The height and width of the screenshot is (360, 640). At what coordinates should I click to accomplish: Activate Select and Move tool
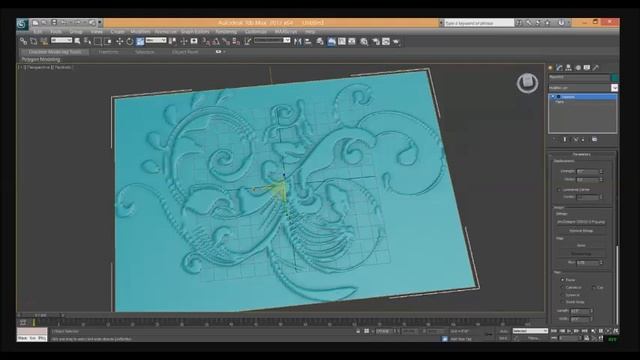(x=120, y=41)
